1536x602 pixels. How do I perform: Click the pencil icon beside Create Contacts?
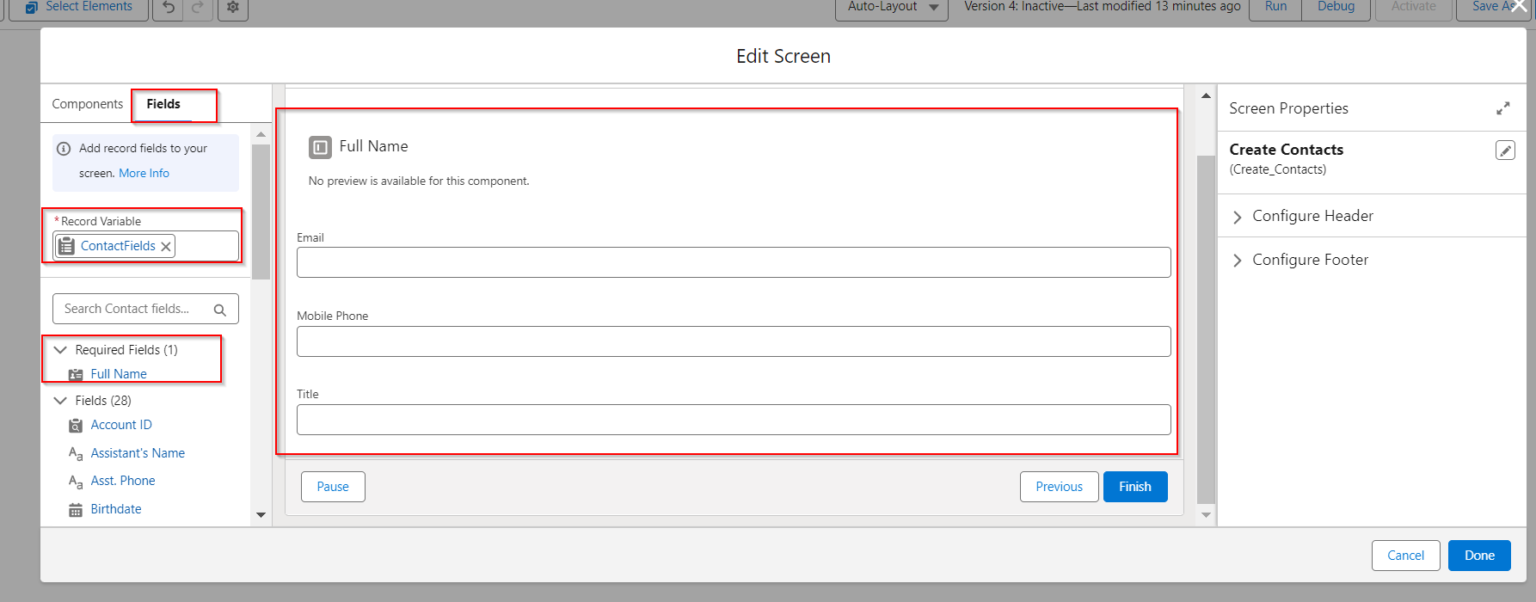tap(1505, 150)
